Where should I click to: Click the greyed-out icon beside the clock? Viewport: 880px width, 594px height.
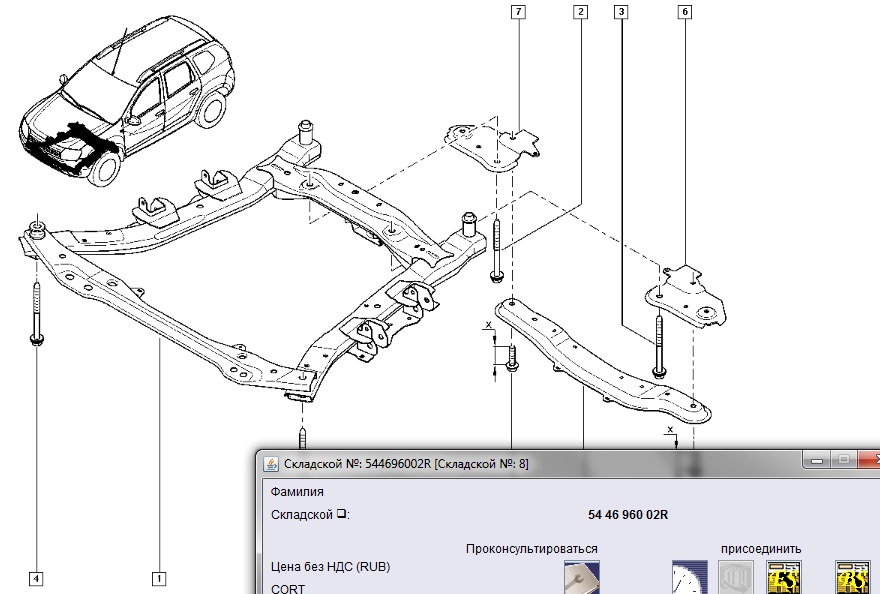click(735, 577)
